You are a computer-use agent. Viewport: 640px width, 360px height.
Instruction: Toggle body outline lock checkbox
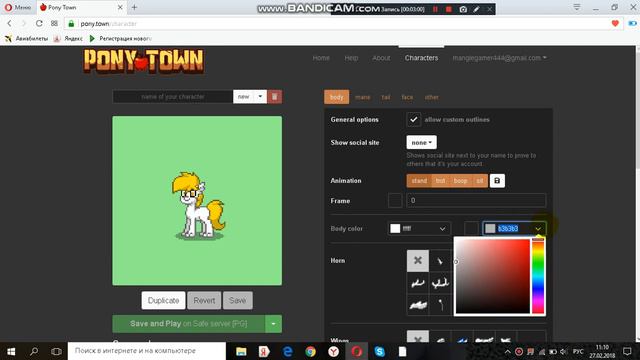tap(471, 228)
